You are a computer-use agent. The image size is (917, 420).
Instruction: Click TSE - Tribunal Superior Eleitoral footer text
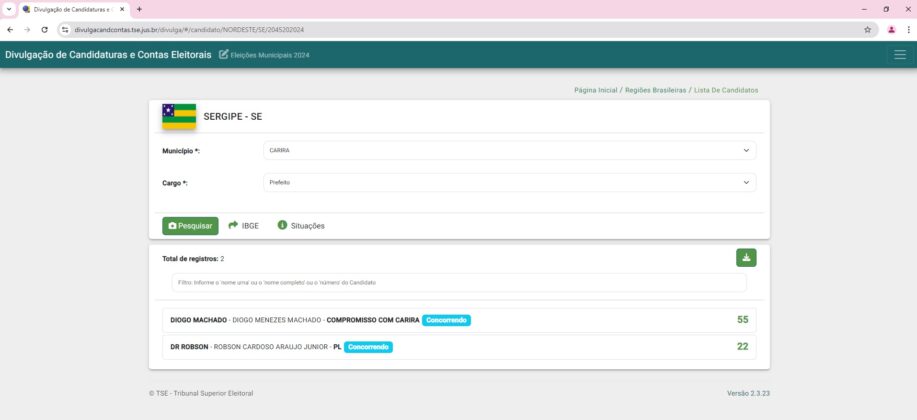201,394
